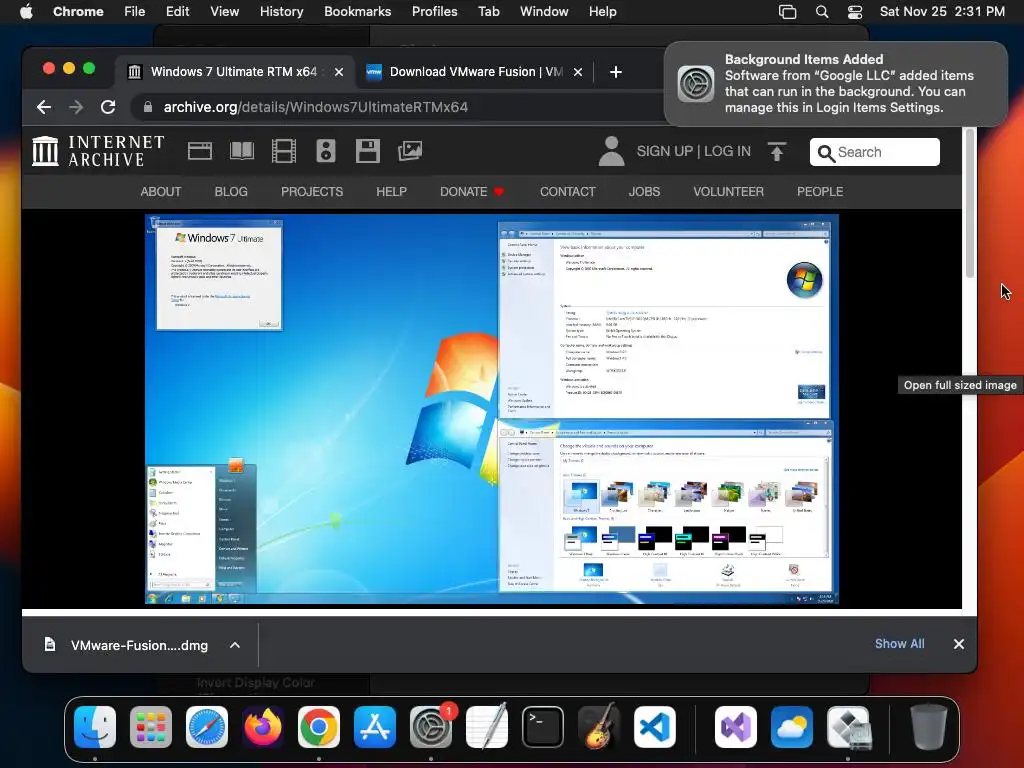Click the Archive Search input field

click(875, 152)
